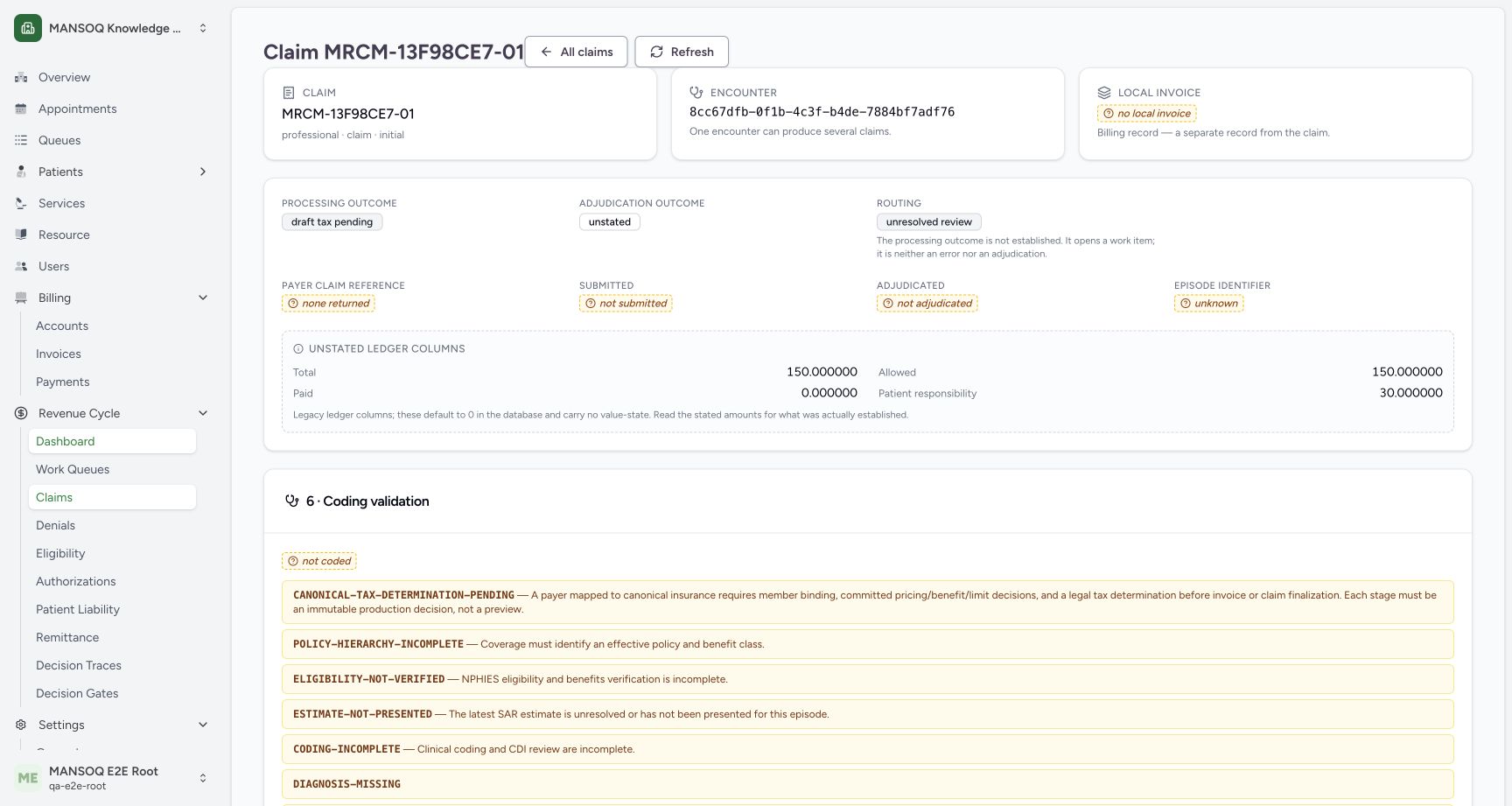Click the 'no local invoice' badge
This screenshot has height=806, width=1512.
(1146, 114)
